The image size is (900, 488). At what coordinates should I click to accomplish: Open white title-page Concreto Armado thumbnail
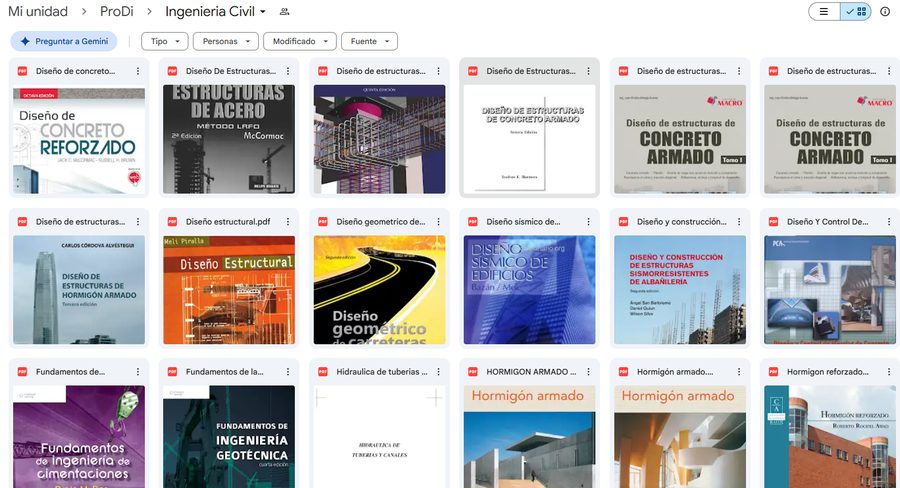[x=530, y=140]
